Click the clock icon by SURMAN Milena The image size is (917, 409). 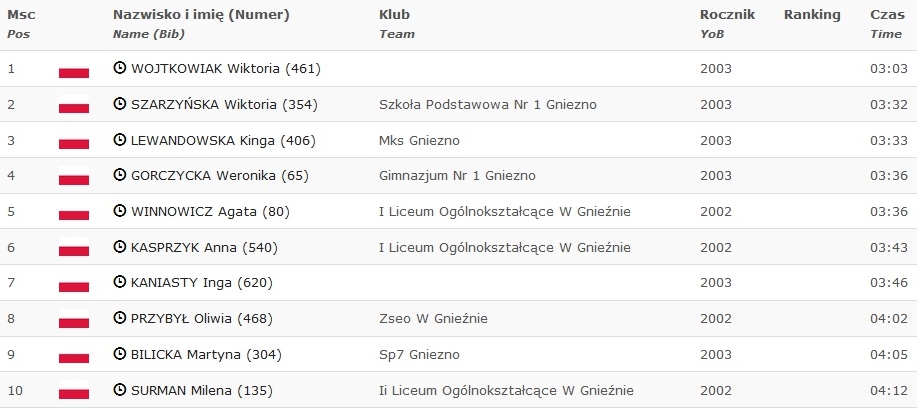pyautogui.click(x=119, y=390)
